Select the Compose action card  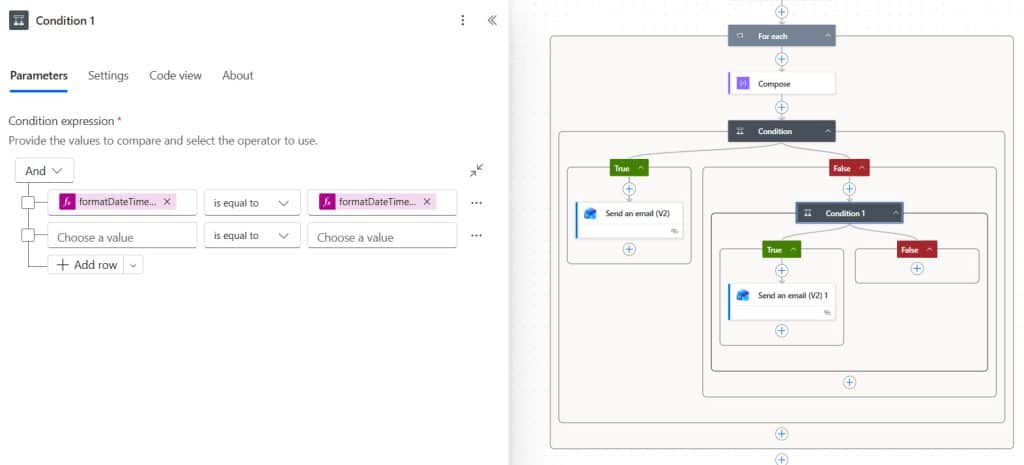pos(781,84)
